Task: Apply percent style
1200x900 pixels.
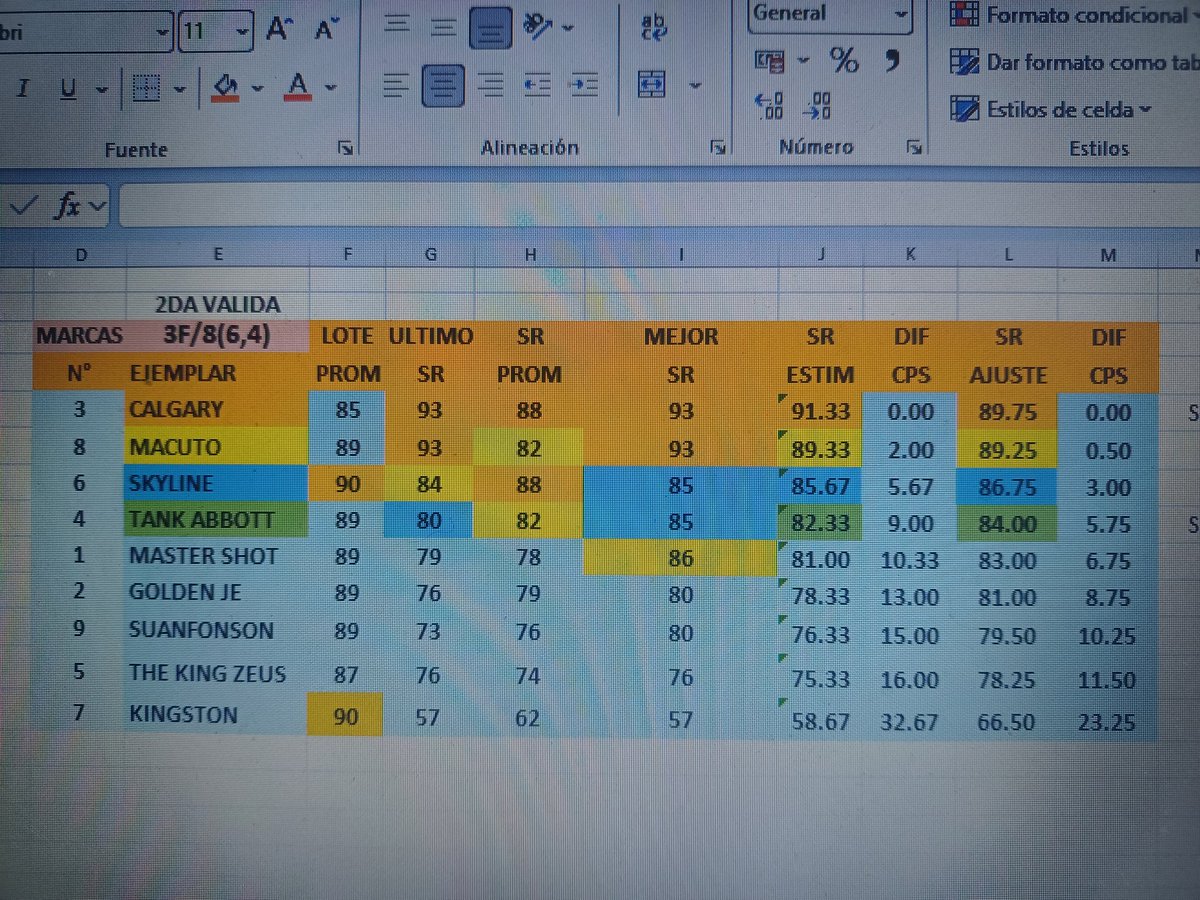Action: tap(844, 61)
